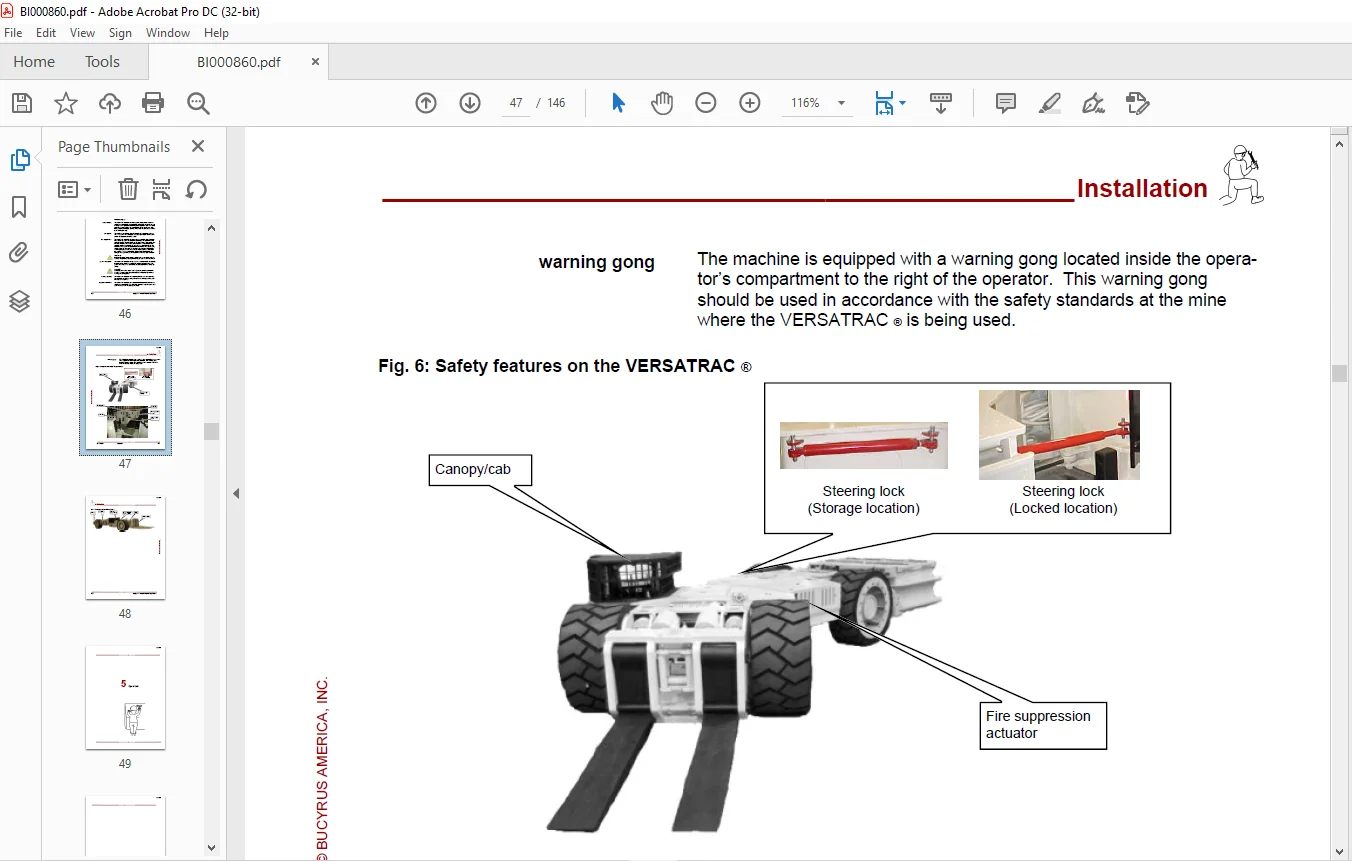Select the page 49 thumbnail
The image size is (1352, 861).
(x=125, y=697)
